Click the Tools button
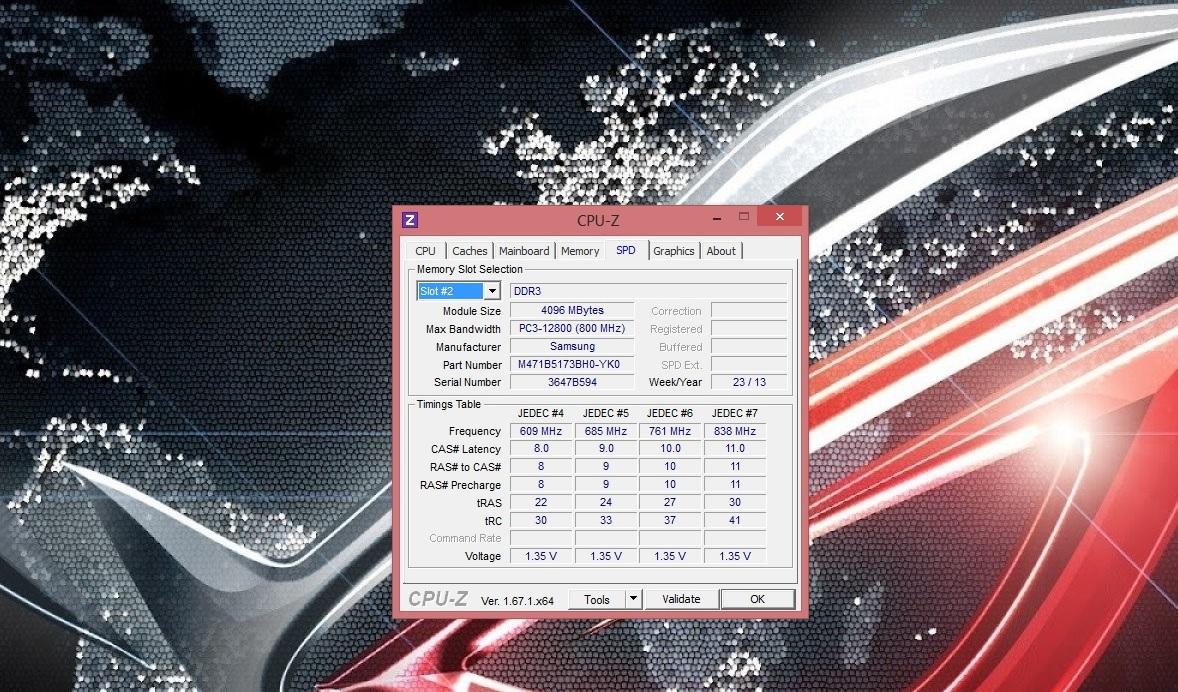The width and height of the screenshot is (1178, 692). point(597,599)
